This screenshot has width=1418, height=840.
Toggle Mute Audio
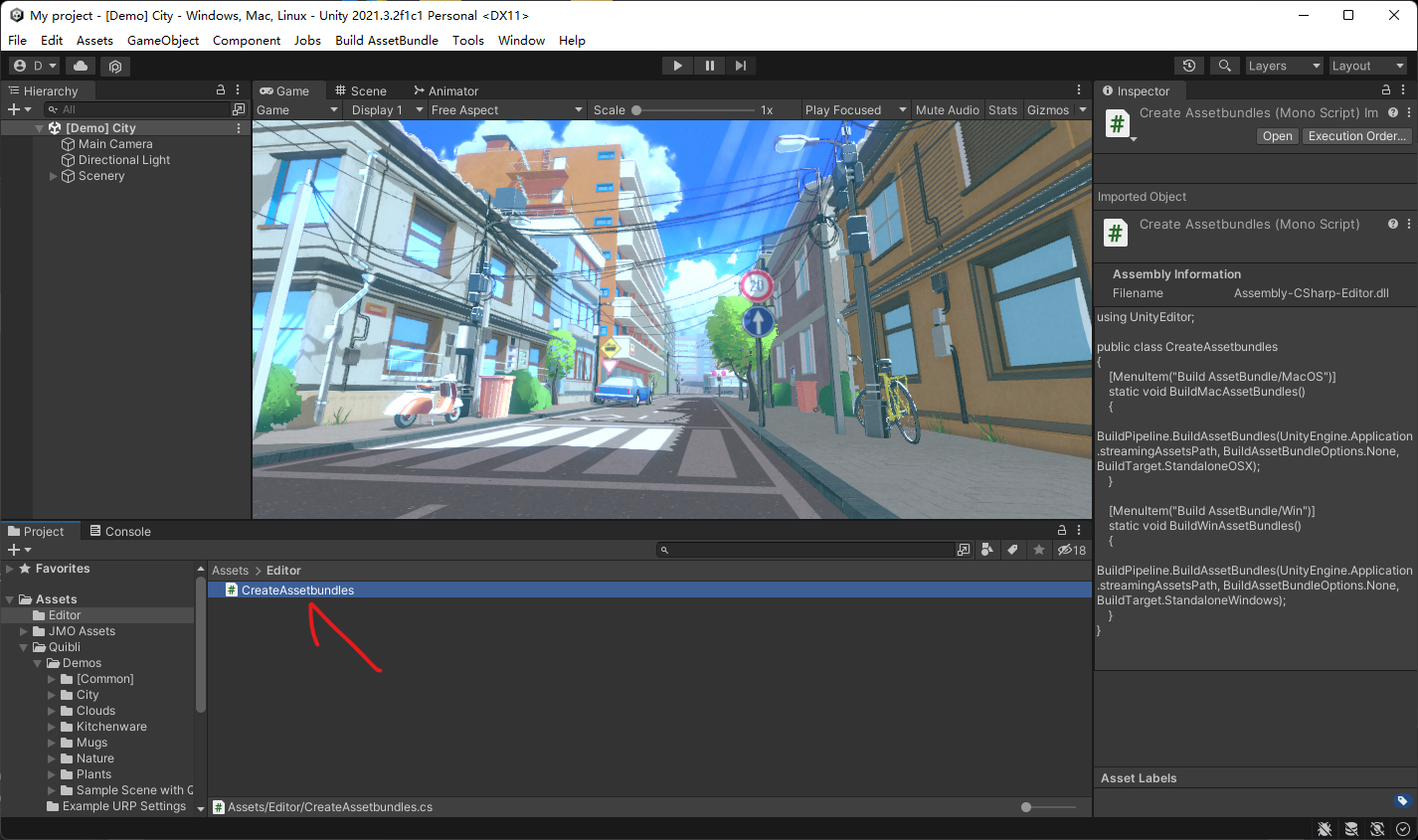947,110
